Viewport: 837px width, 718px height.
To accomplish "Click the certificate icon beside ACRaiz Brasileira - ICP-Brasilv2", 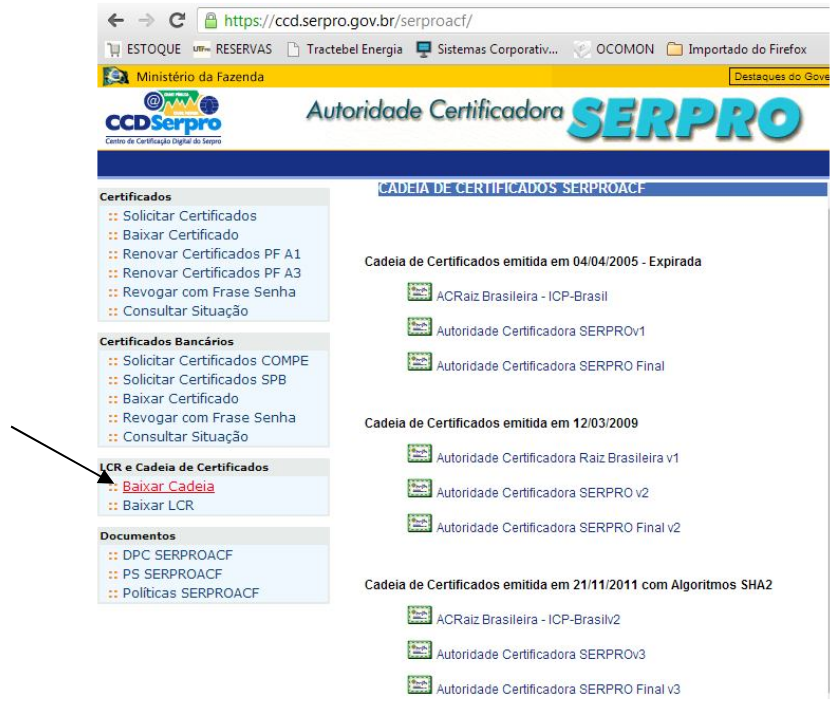I will pyautogui.click(x=420, y=615).
